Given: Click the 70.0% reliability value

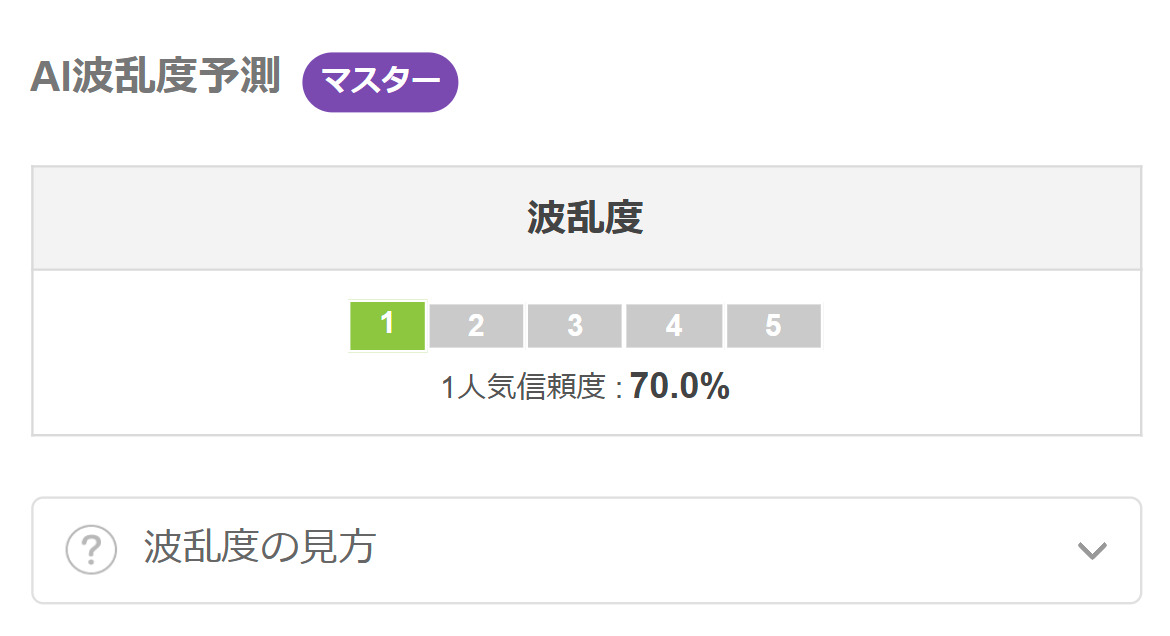Looking at the screenshot, I should (679, 386).
